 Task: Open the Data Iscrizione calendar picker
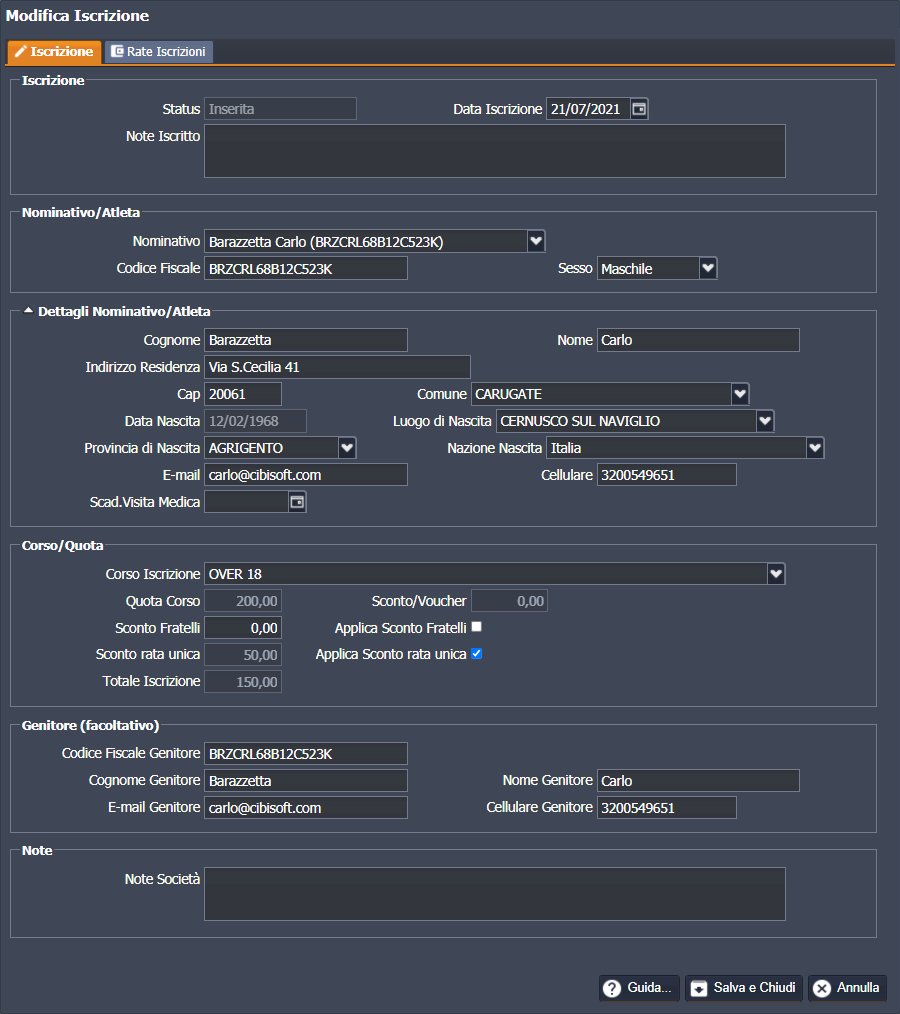click(x=639, y=109)
